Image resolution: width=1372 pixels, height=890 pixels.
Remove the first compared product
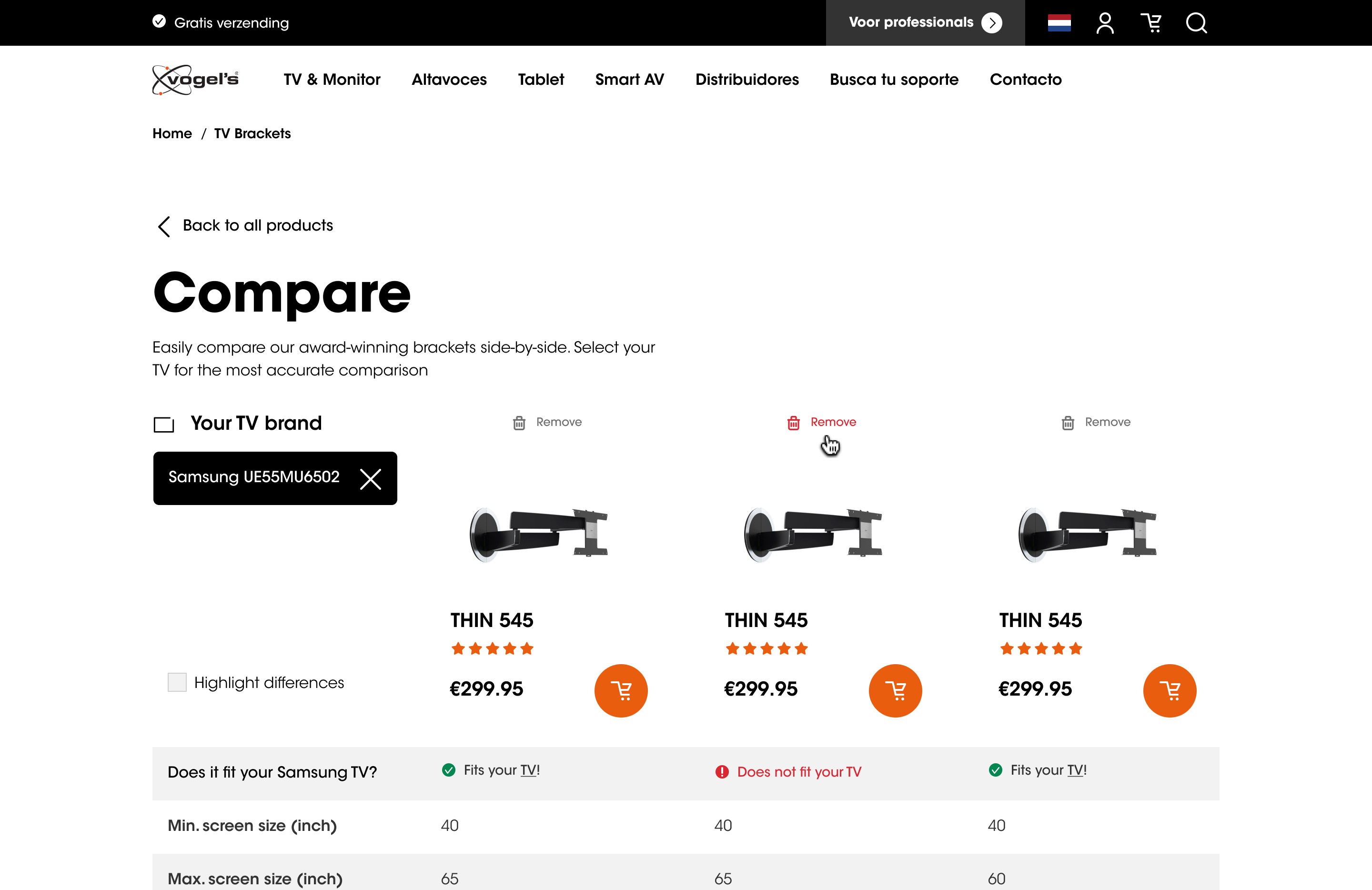point(547,423)
